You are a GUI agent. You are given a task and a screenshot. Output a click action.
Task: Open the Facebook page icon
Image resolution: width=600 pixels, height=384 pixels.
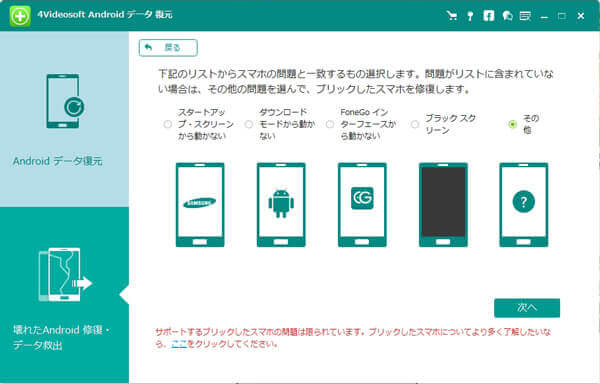489,16
